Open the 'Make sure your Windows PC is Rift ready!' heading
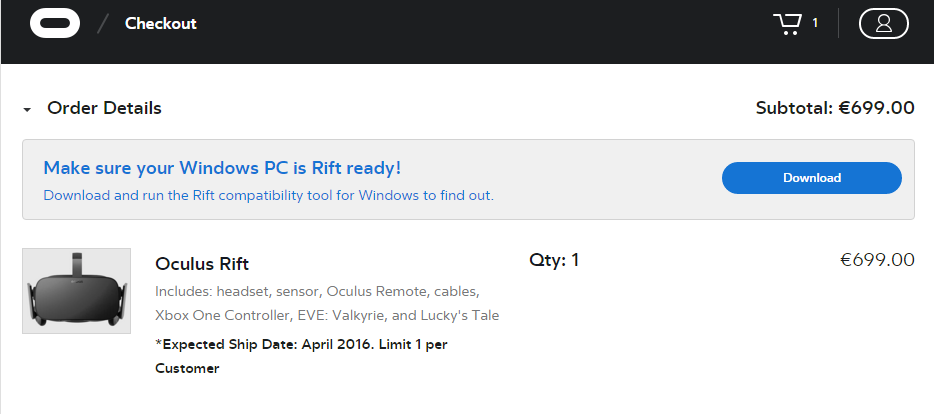 pyautogui.click(x=222, y=168)
